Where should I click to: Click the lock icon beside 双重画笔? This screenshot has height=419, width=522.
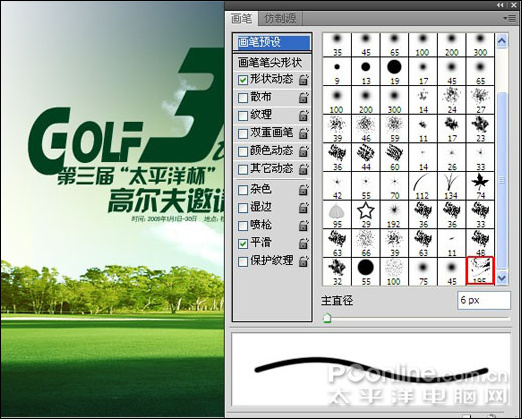click(x=304, y=133)
